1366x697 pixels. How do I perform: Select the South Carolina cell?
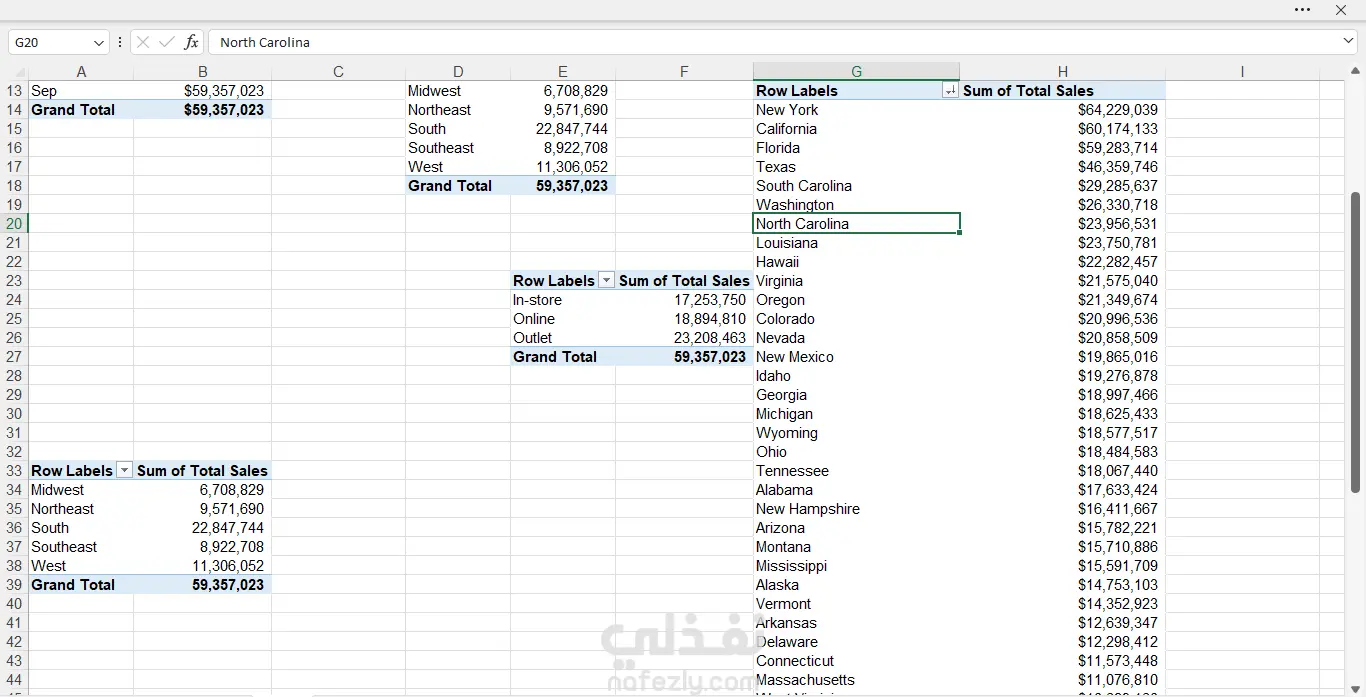[856, 186]
